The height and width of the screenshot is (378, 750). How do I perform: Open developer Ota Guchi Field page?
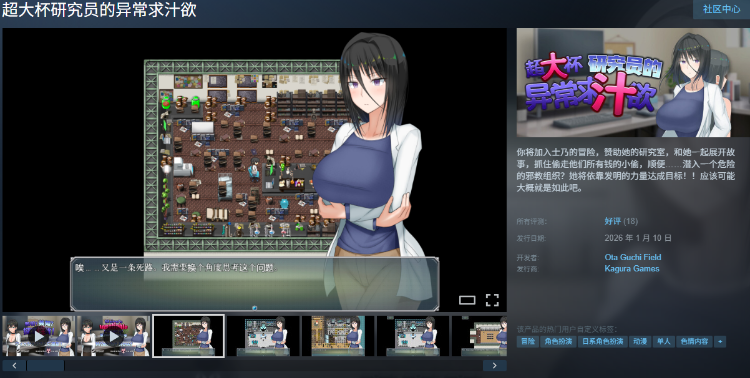point(633,257)
